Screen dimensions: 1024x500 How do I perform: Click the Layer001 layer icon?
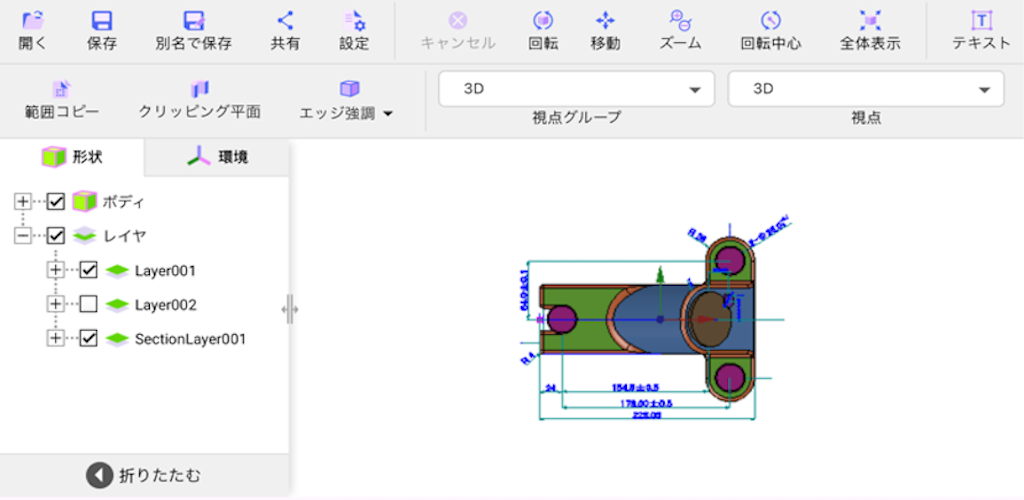pos(117,270)
